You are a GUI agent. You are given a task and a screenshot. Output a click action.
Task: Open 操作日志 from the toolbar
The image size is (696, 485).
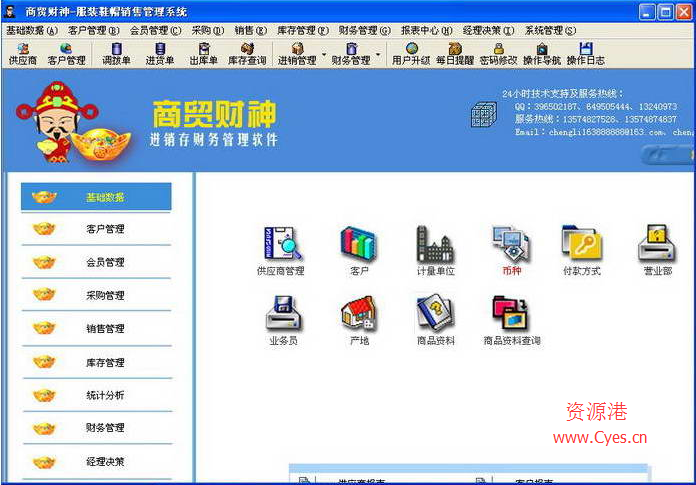(x=585, y=54)
